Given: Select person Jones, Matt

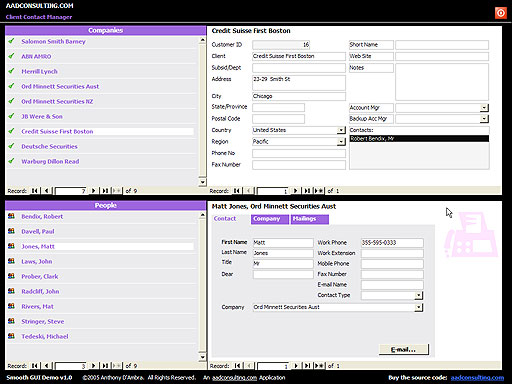Looking at the screenshot, I should (x=38, y=246).
